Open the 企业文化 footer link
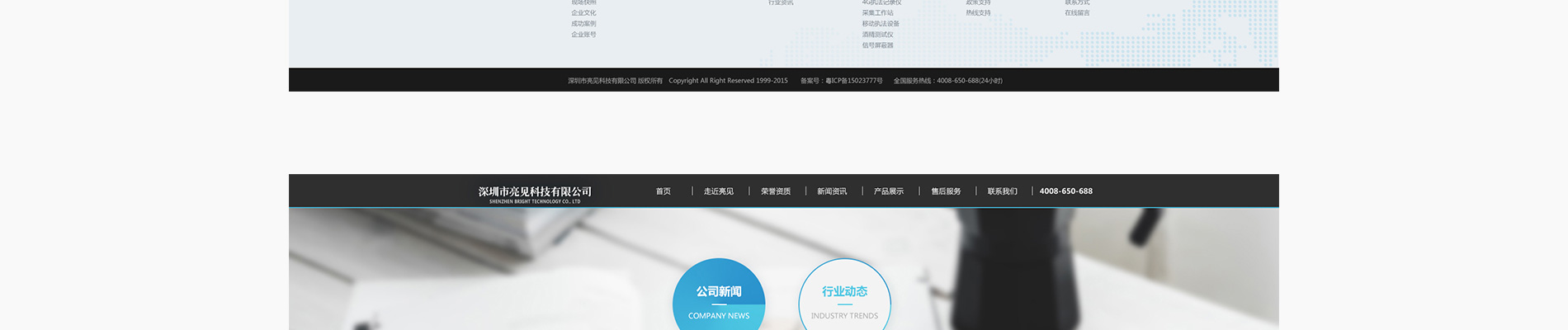1568x330 pixels. point(583,13)
